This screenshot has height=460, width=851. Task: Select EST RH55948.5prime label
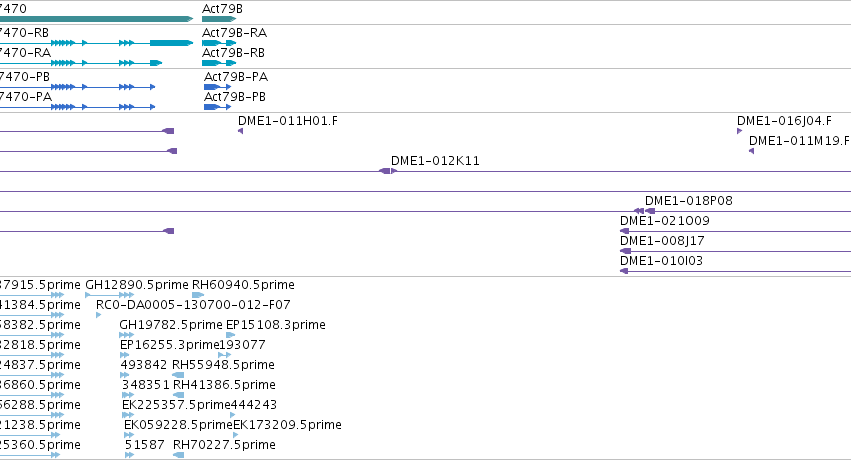coord(223,365)
